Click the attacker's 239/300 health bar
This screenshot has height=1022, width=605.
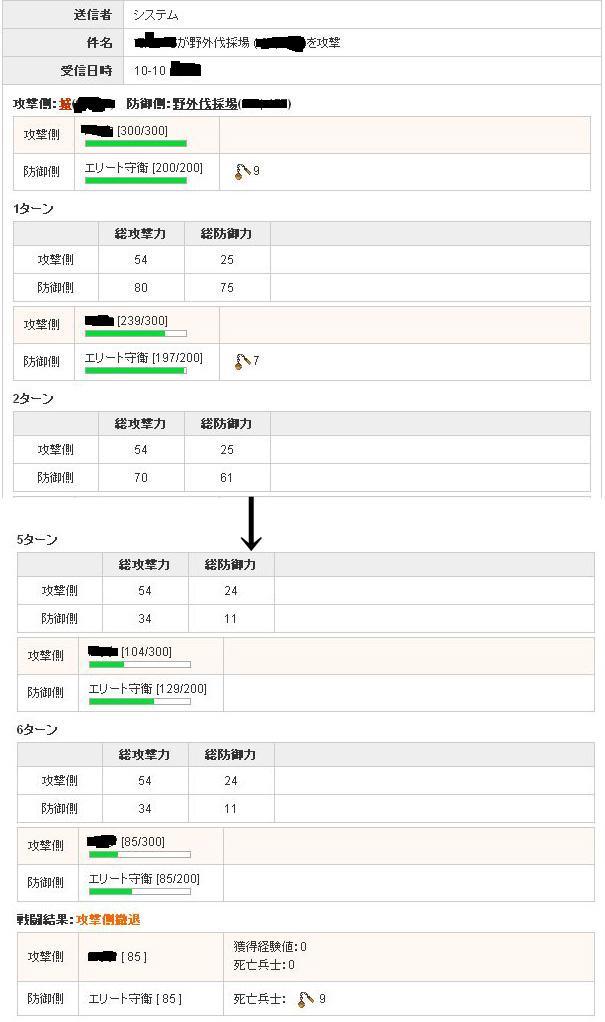(135, 333)
